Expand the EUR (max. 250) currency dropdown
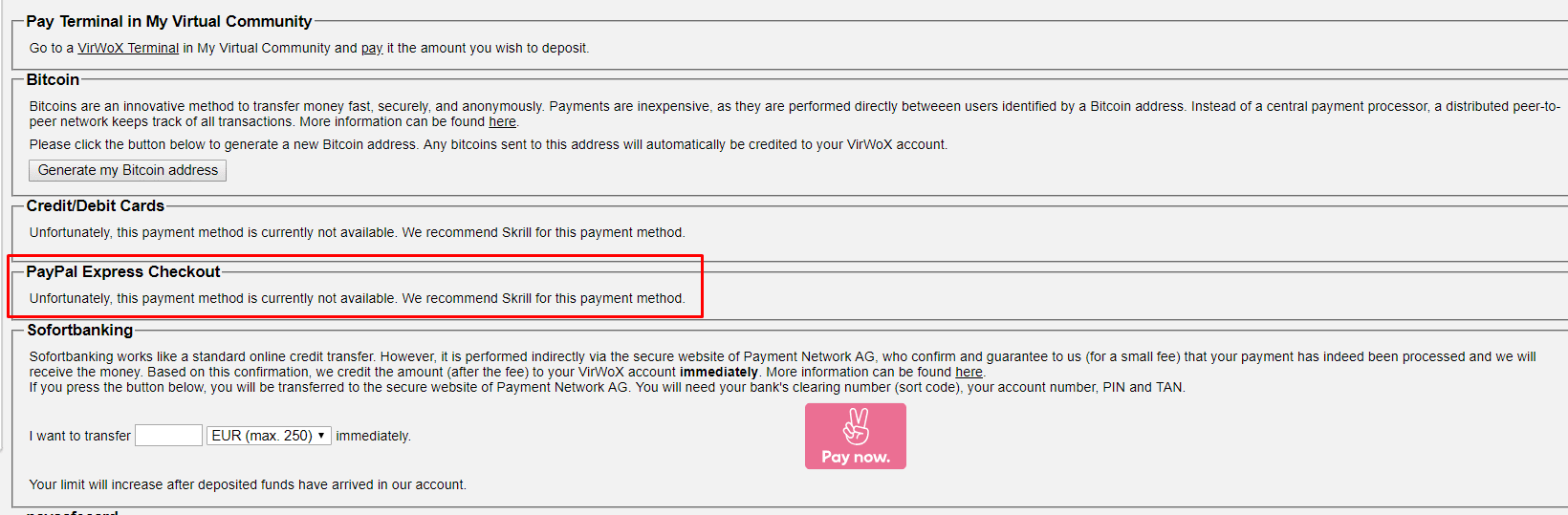 (269, 436)
